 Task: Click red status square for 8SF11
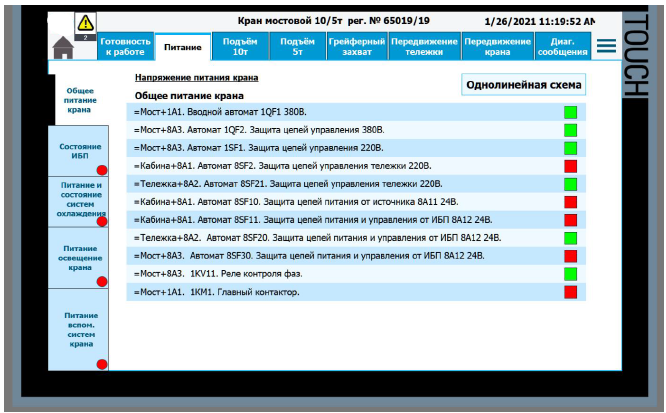(x=570, y=220)
